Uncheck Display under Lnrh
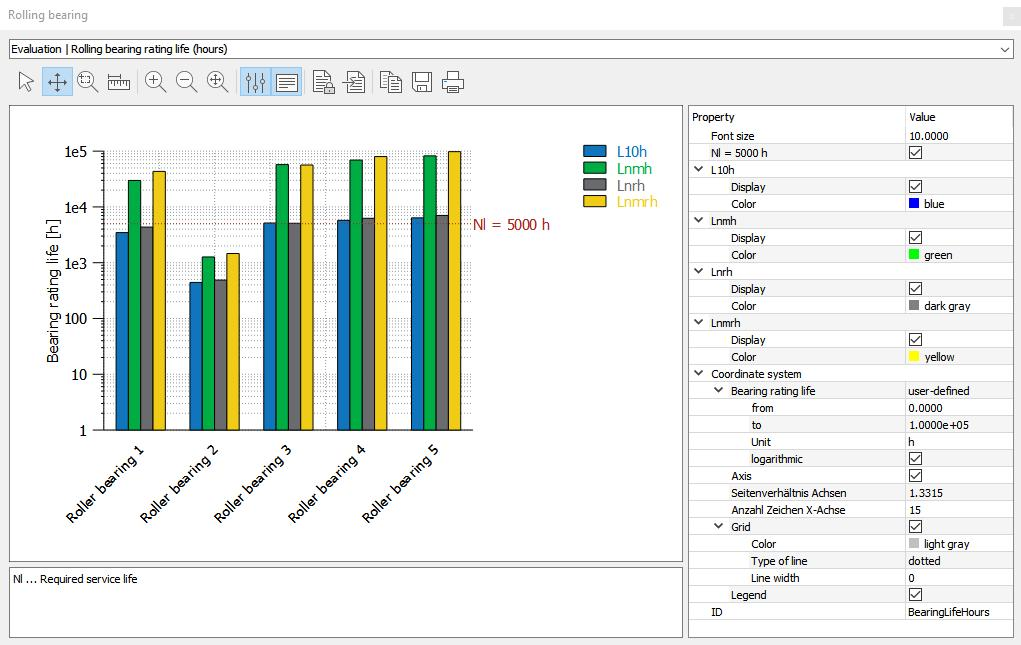 tap(916, 288)
